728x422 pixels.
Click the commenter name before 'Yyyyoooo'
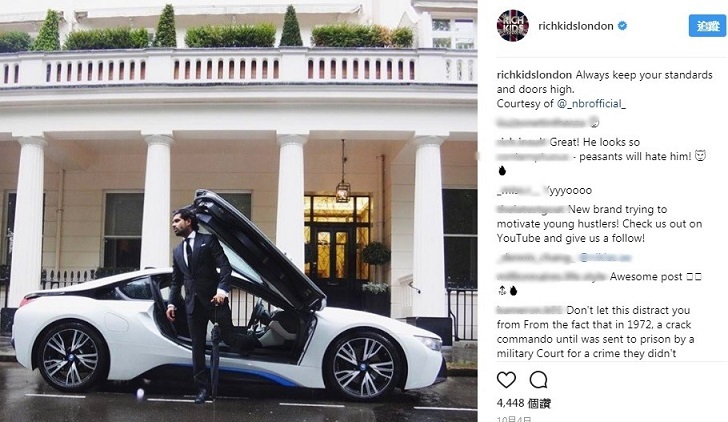tap(520, 190)
